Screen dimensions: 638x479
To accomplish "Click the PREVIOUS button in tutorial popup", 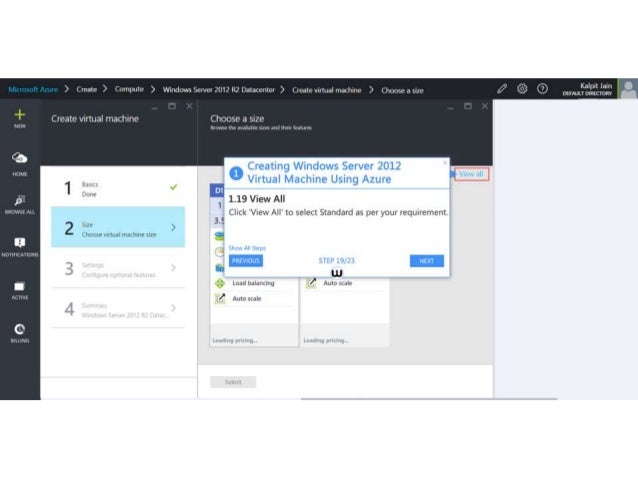I will pos(246,261).
